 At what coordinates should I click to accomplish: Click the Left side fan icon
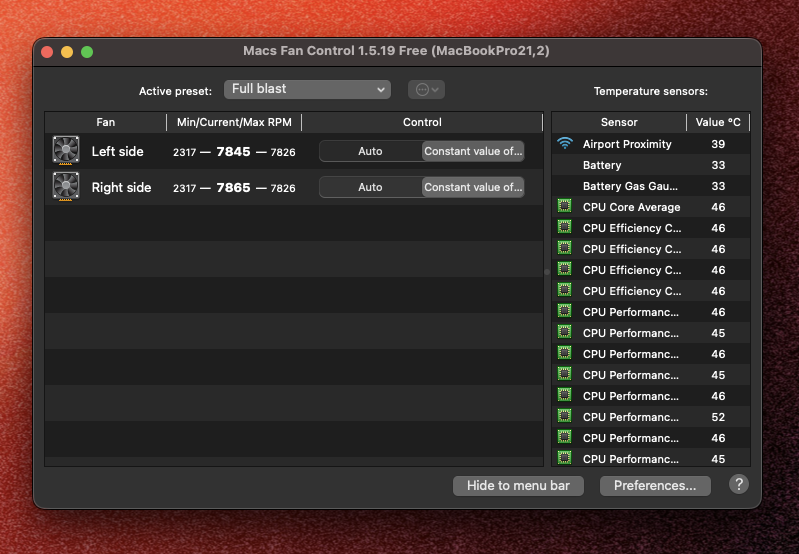(66, 150)
